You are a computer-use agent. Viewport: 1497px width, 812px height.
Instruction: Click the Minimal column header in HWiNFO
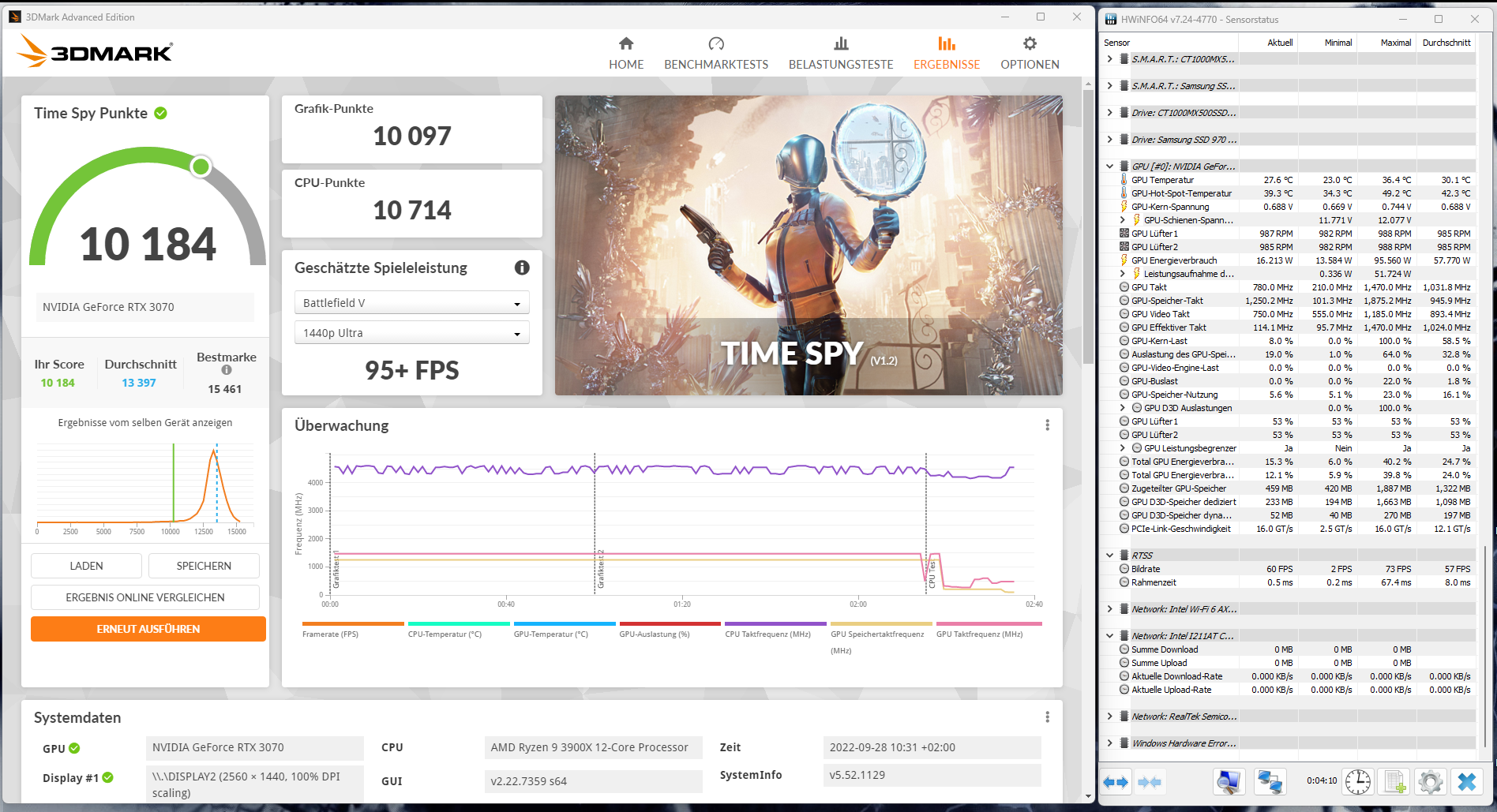[x=1328, y=43]
